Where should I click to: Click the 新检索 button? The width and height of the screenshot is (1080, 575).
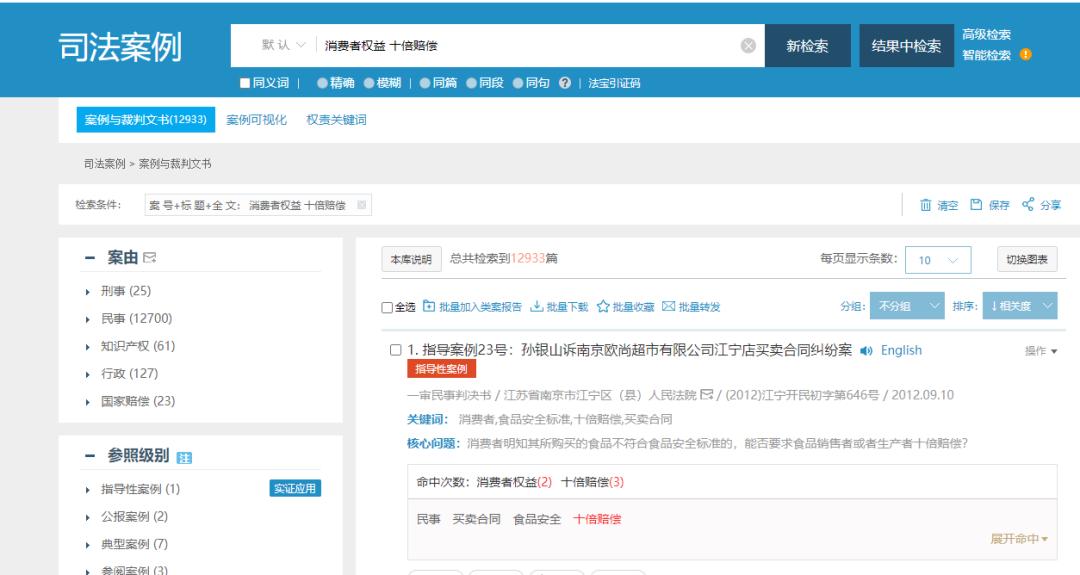coord(807,45)
